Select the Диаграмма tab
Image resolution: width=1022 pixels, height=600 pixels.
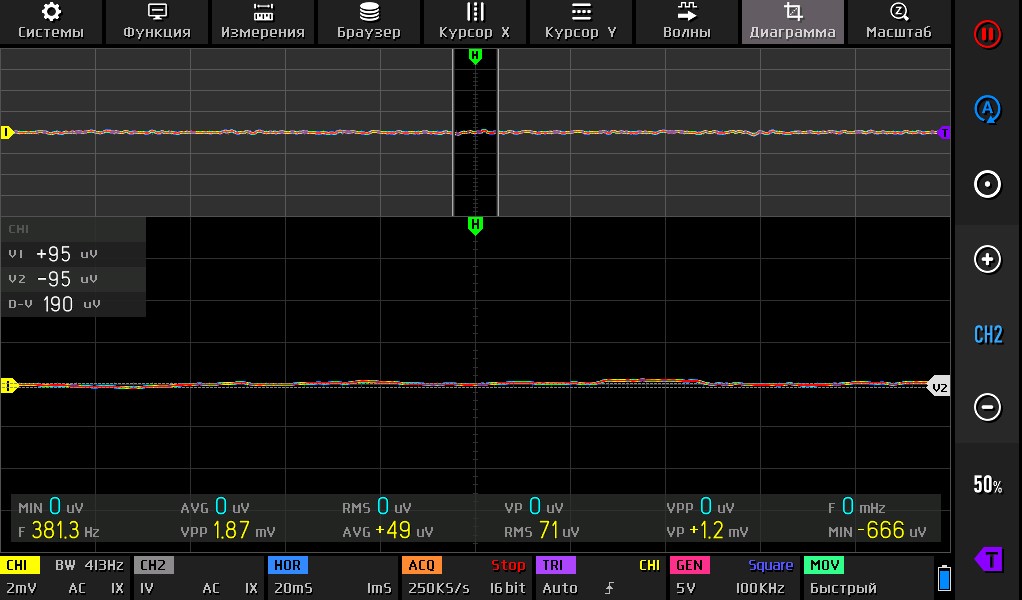tap(793, 21)
